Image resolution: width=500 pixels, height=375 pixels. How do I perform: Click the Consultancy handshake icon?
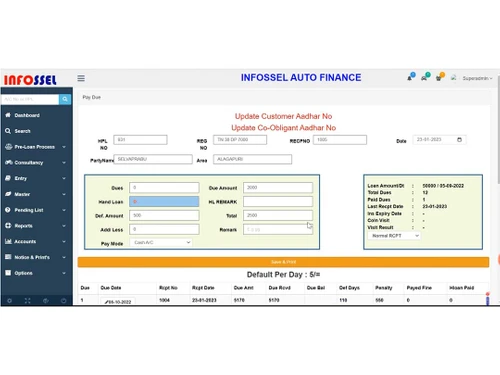pos(8,162)
